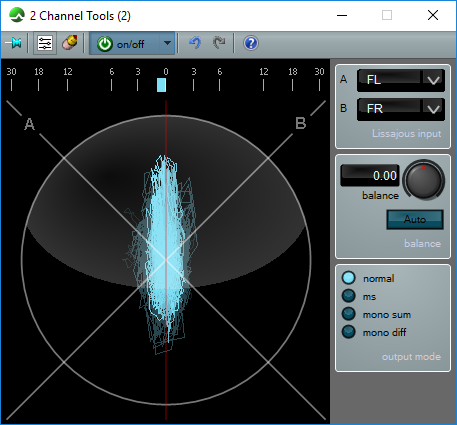Click the Auto balance button

(x=415, y=219)
